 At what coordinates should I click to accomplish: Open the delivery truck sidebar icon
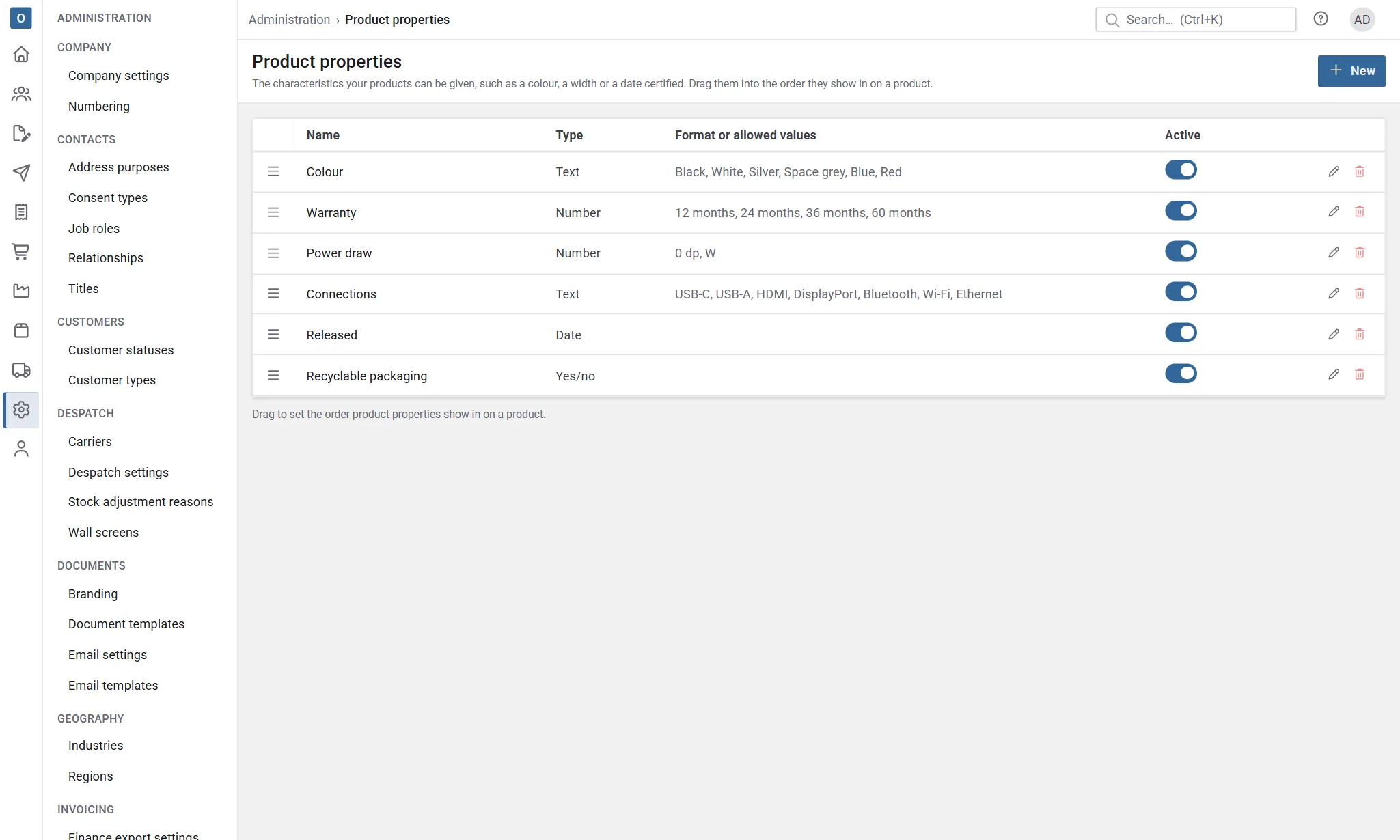tap(21, 370)
